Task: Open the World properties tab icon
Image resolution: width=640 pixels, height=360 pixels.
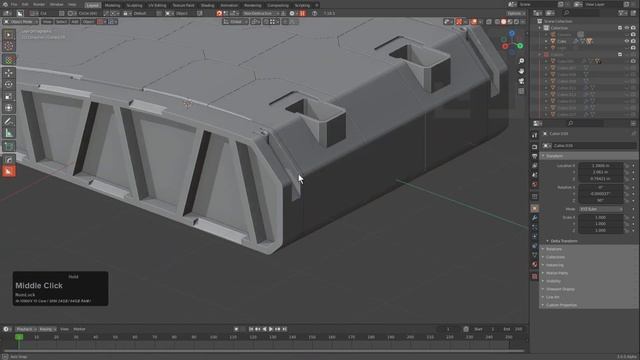Action: pyautogui.click(x=535, y=184)
